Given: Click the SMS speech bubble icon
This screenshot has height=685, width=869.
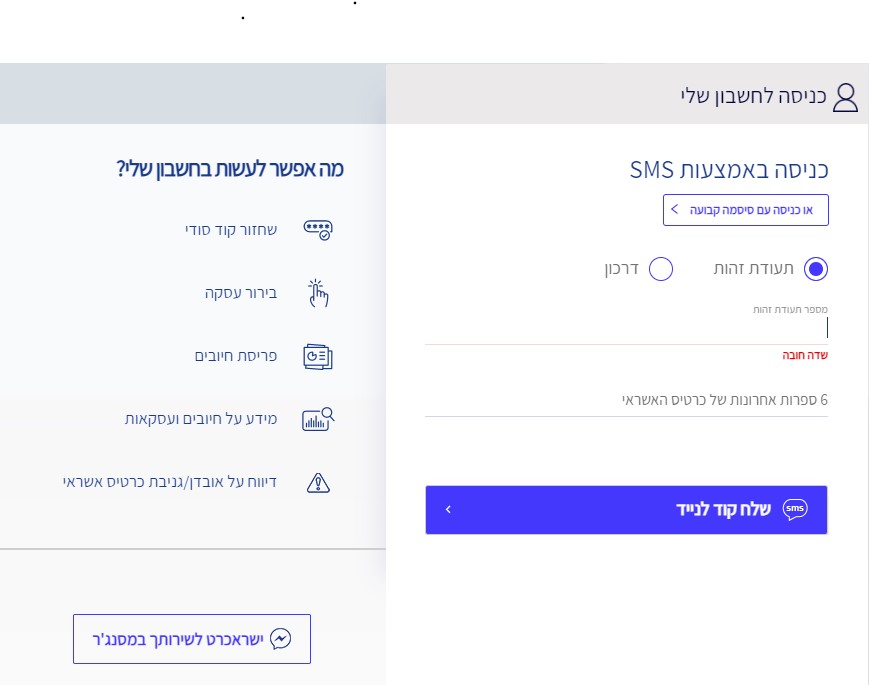Looking at the screenshot, I should pyautogui.click(x=795, y=509).
